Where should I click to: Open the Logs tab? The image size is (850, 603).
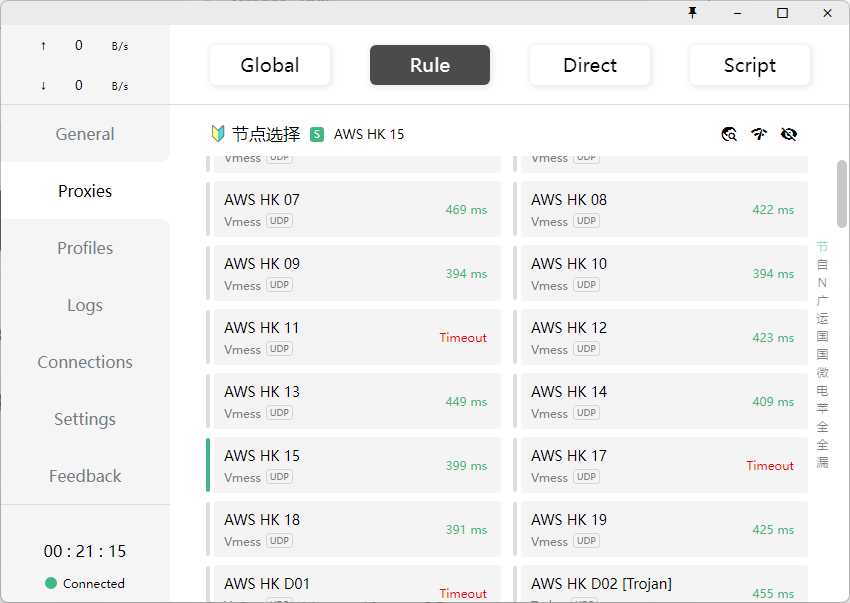pos(85,305)
